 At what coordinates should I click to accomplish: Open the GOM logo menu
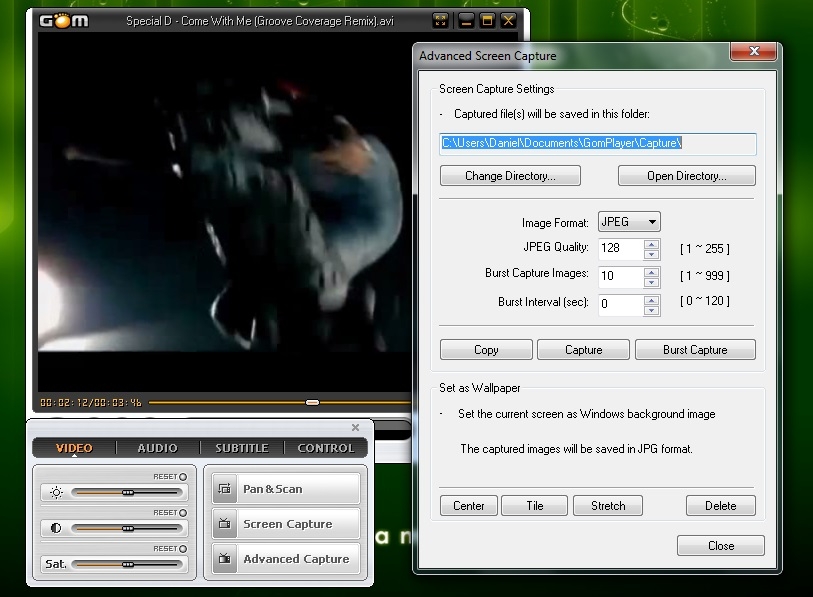click(x=64, y=21)
